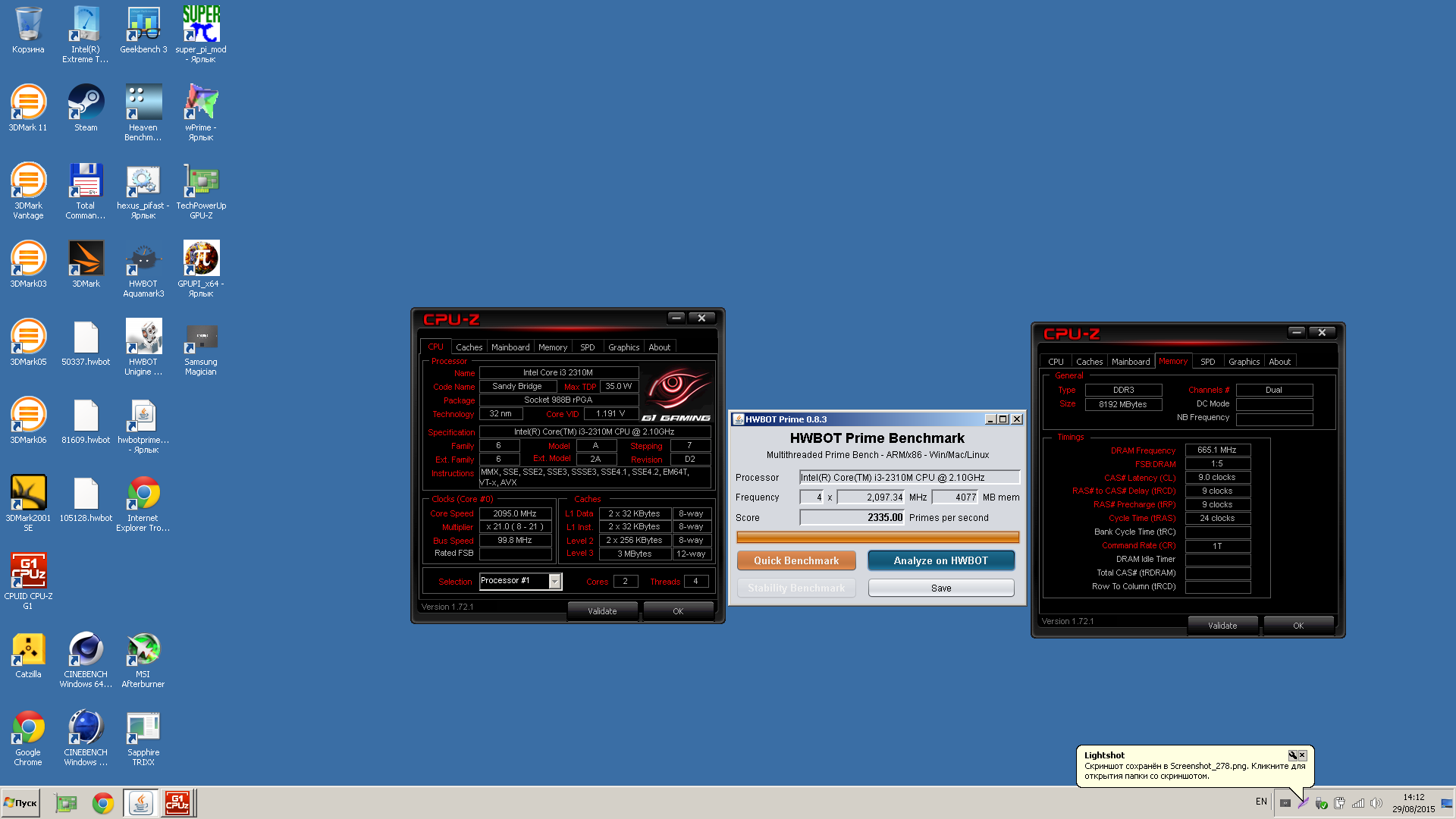
Task: Click Analyze on HWBOT button
Action: [x=941, y=560]
